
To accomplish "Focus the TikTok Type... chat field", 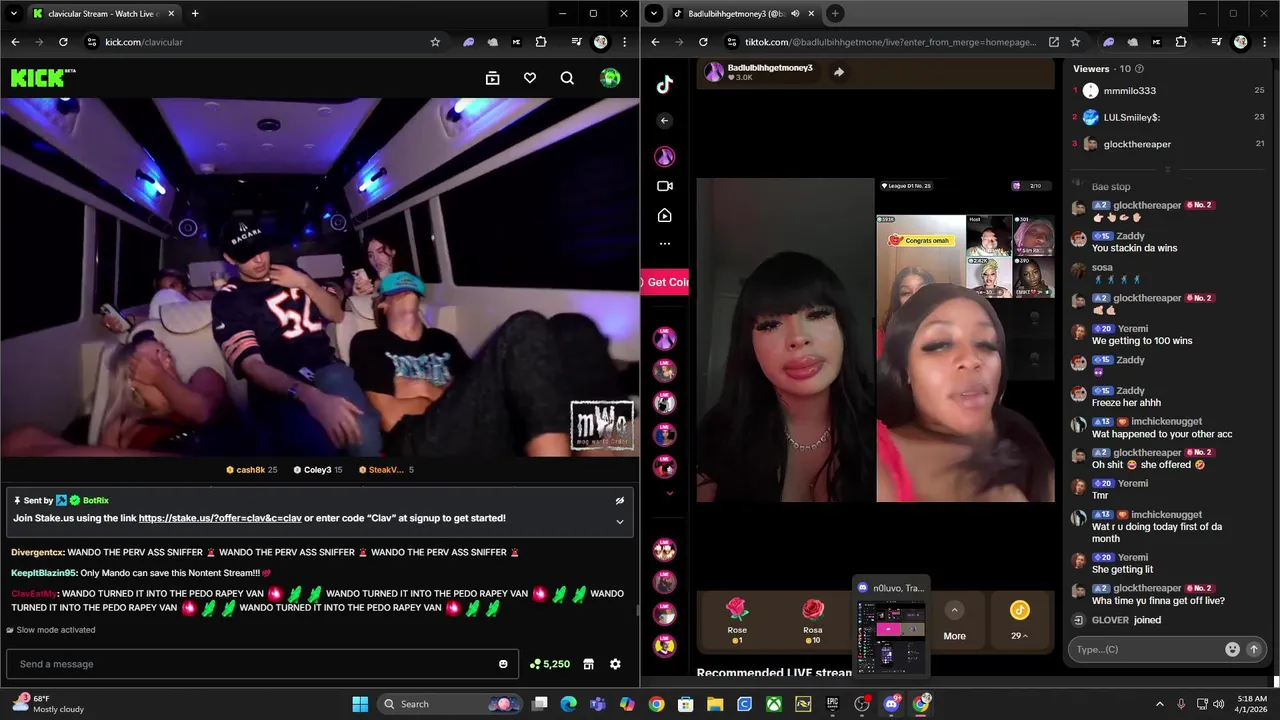I will [1145, 649].
